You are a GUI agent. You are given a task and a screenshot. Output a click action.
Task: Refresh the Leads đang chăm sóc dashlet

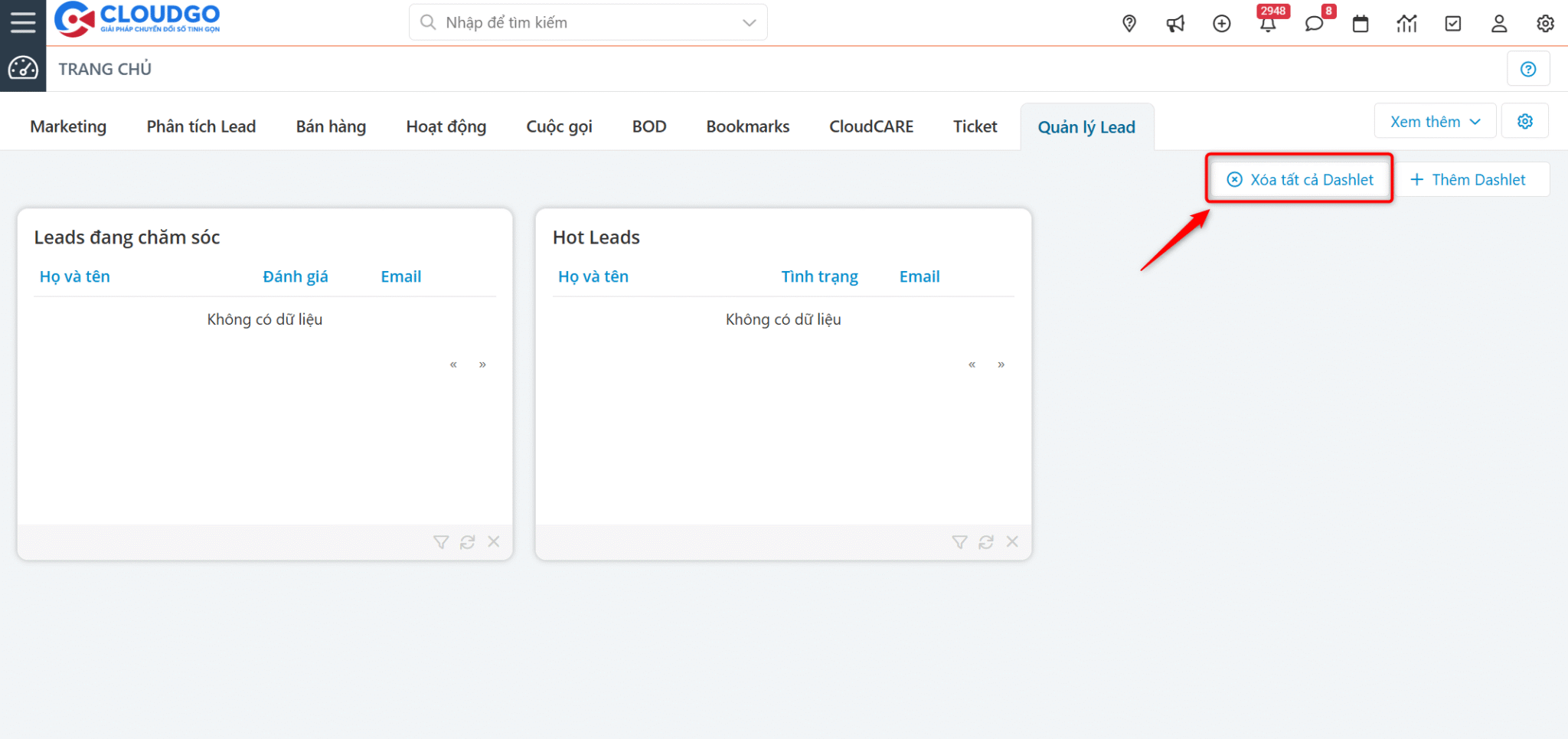tap(468, 542)
